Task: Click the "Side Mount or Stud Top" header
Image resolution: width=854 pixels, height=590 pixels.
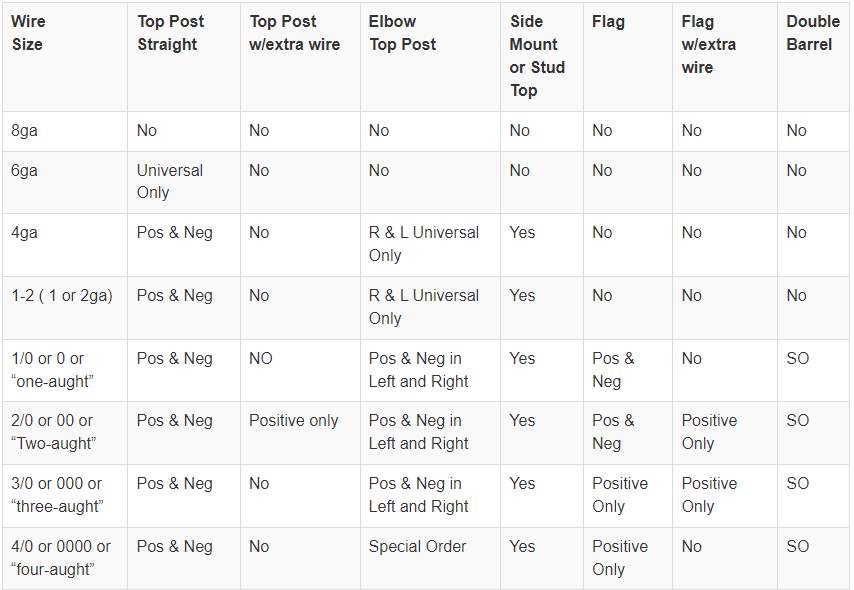Action: [538, 56]
